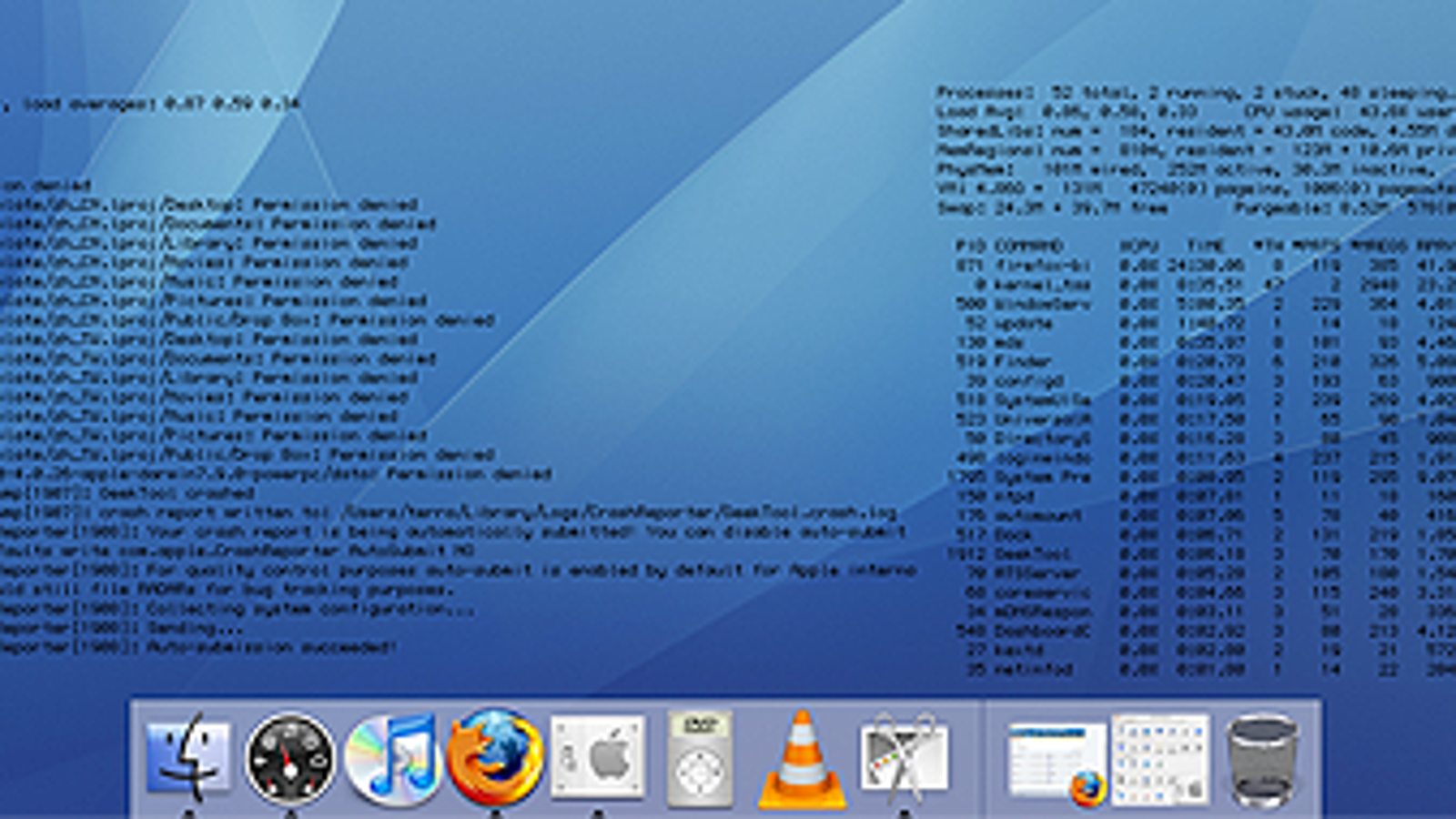This screenshot has height=819, width=1456.
Task: Launch Dashboard from the Dock
Action: [290, 758]
